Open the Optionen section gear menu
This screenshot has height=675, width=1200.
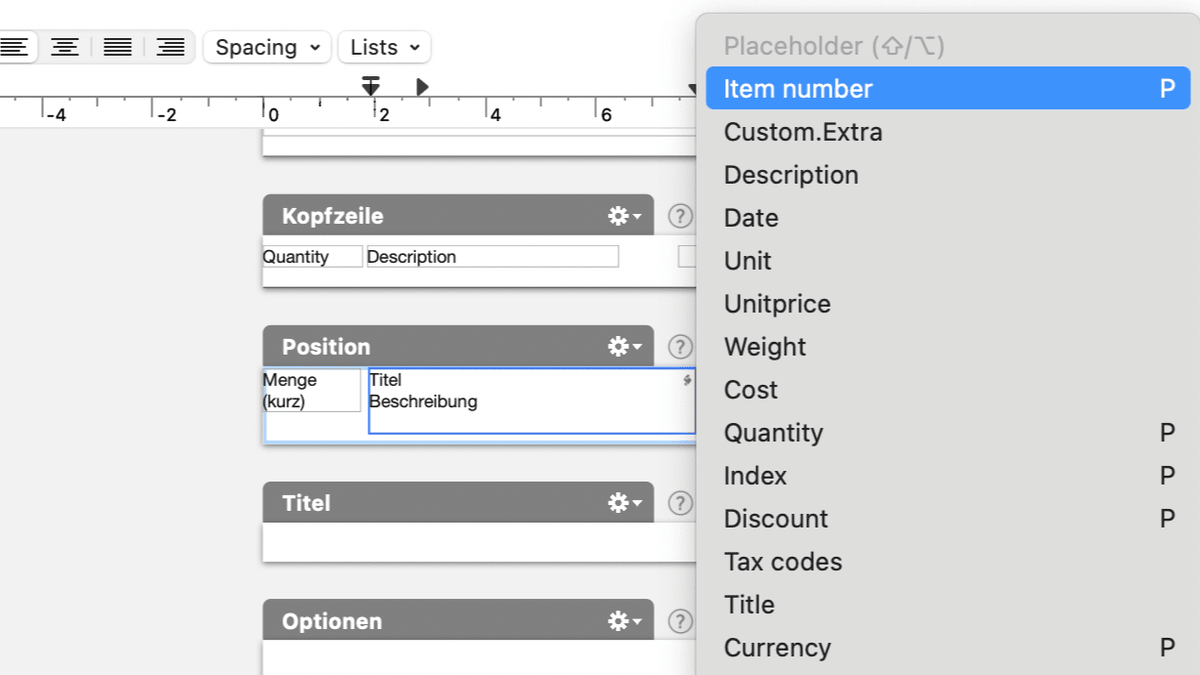click(624, 621)
